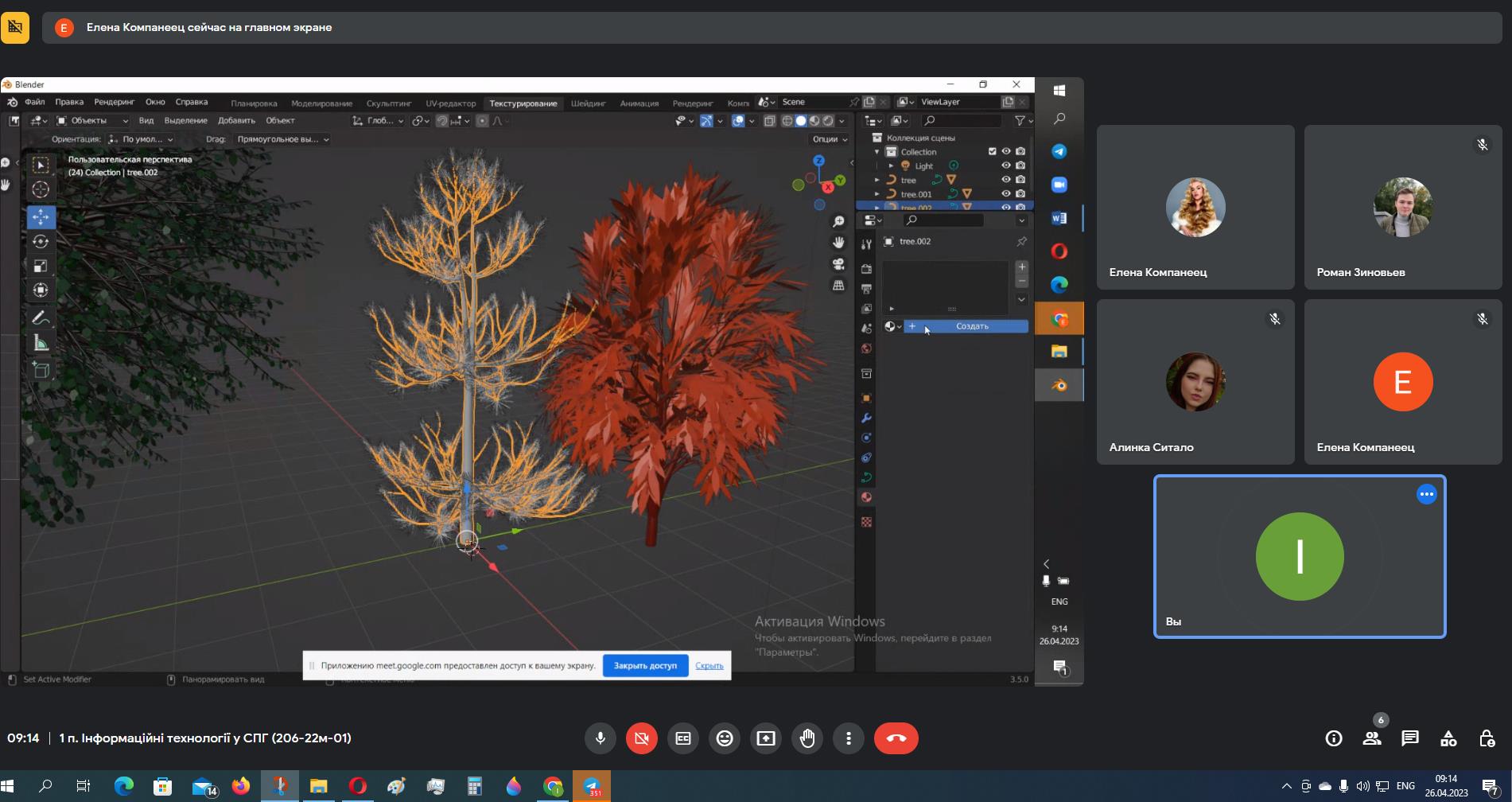
Task: Select the Measure ruler tool
Action: coord(41,343)
